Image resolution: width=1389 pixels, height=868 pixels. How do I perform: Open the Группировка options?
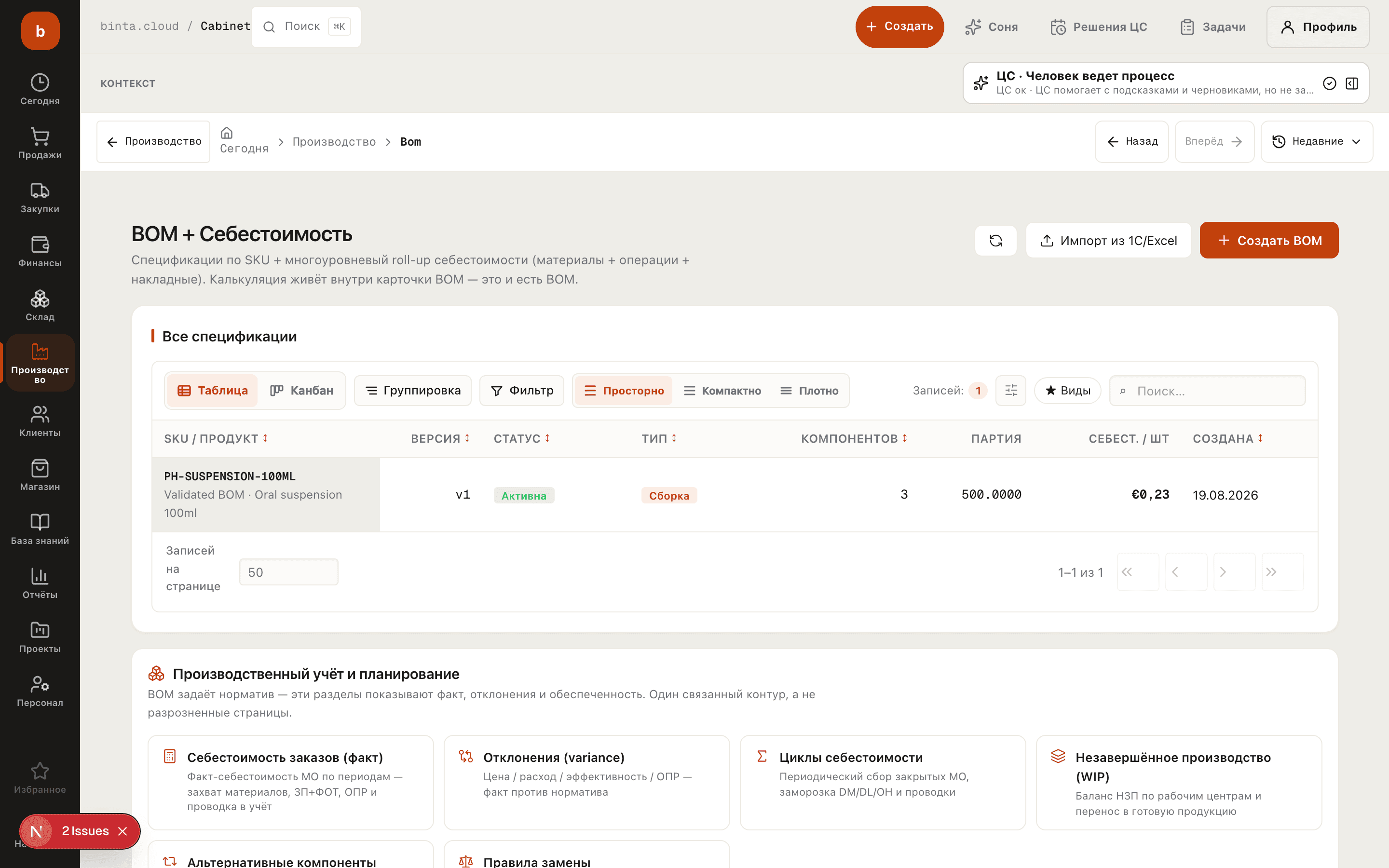click(413, 391)
